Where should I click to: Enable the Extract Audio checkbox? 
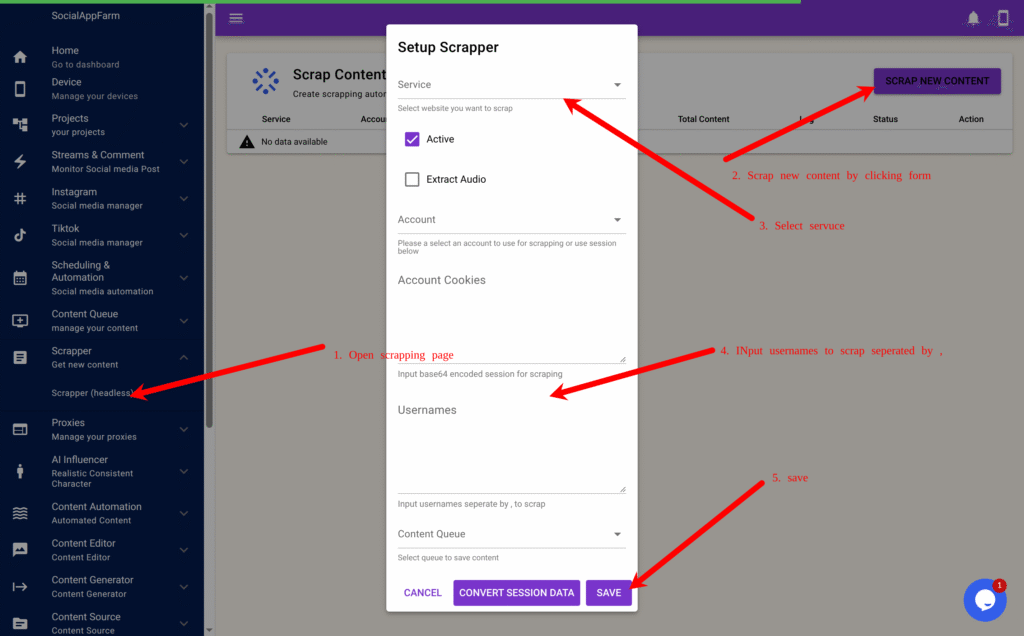pos(412,179)
